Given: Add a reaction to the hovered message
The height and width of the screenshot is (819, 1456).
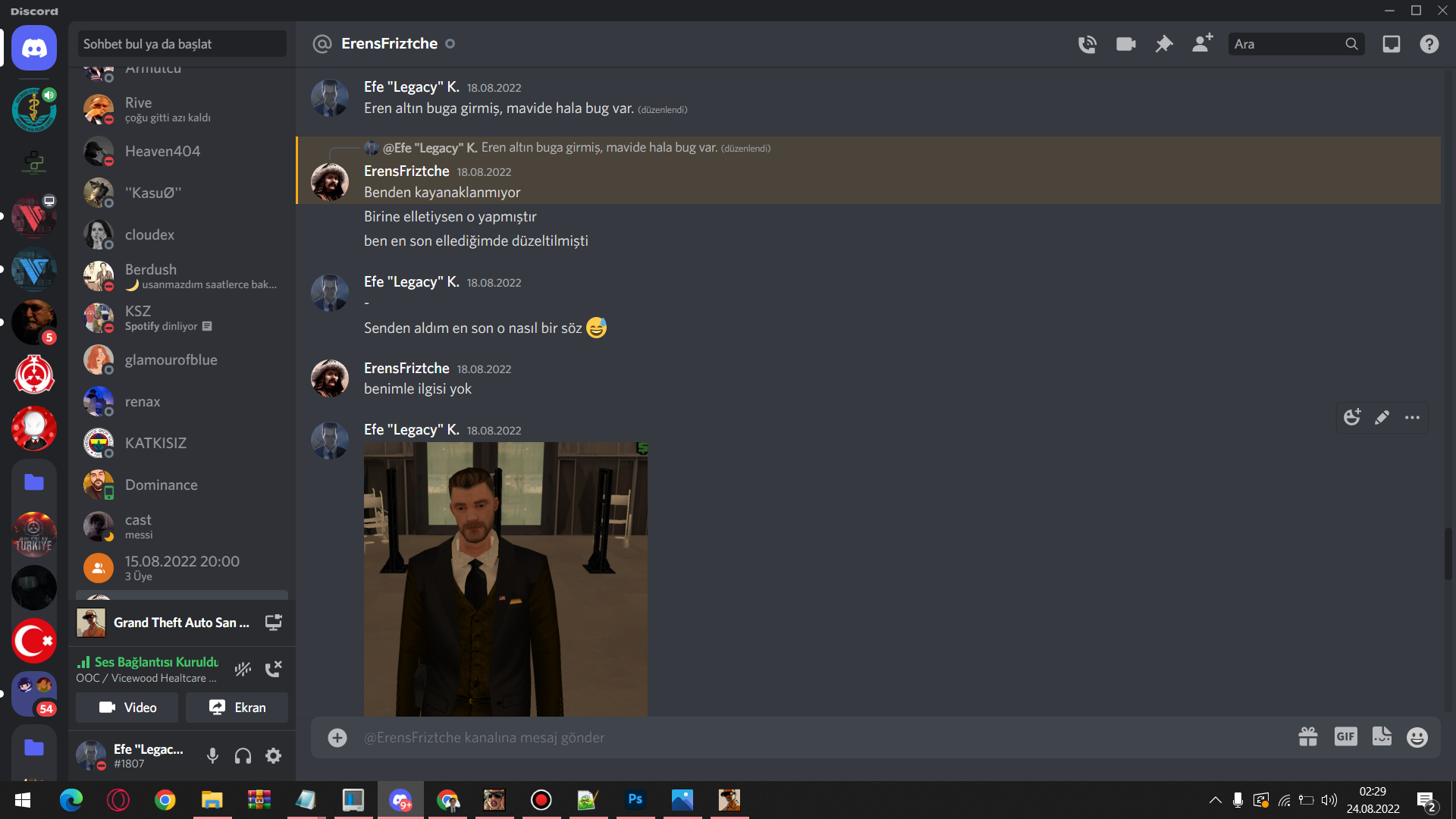Looking at the screenshot, I should (x=1352, y=417).
